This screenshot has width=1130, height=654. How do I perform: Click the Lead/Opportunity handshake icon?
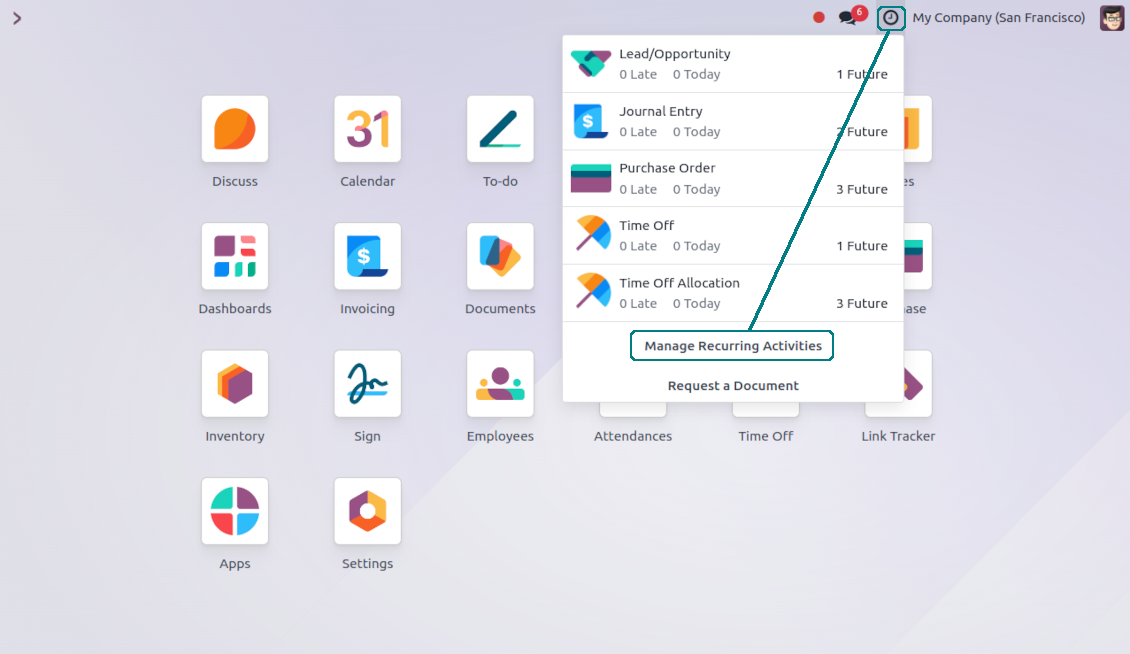tap(591, 63)
